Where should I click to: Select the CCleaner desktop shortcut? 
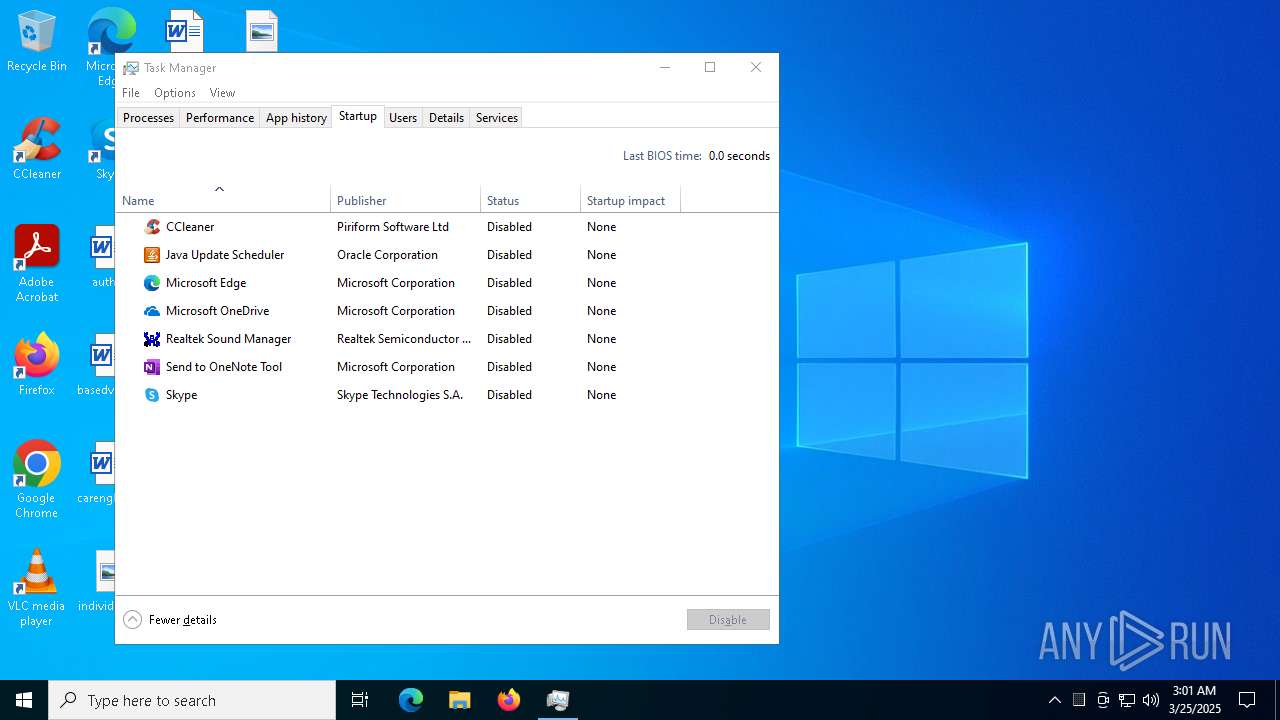(37, 150)
